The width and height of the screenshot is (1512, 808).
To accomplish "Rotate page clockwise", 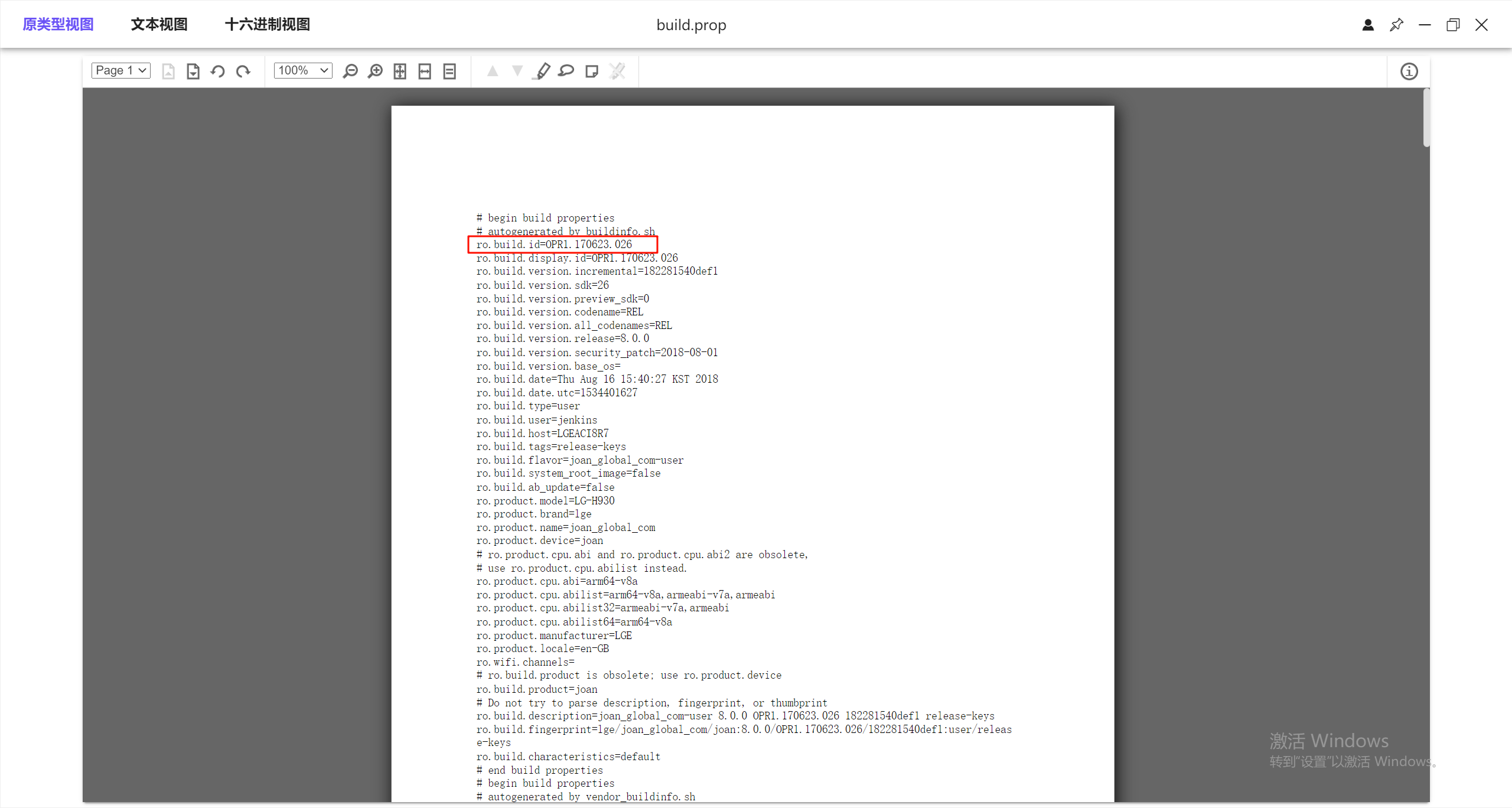I will point(243,71).
